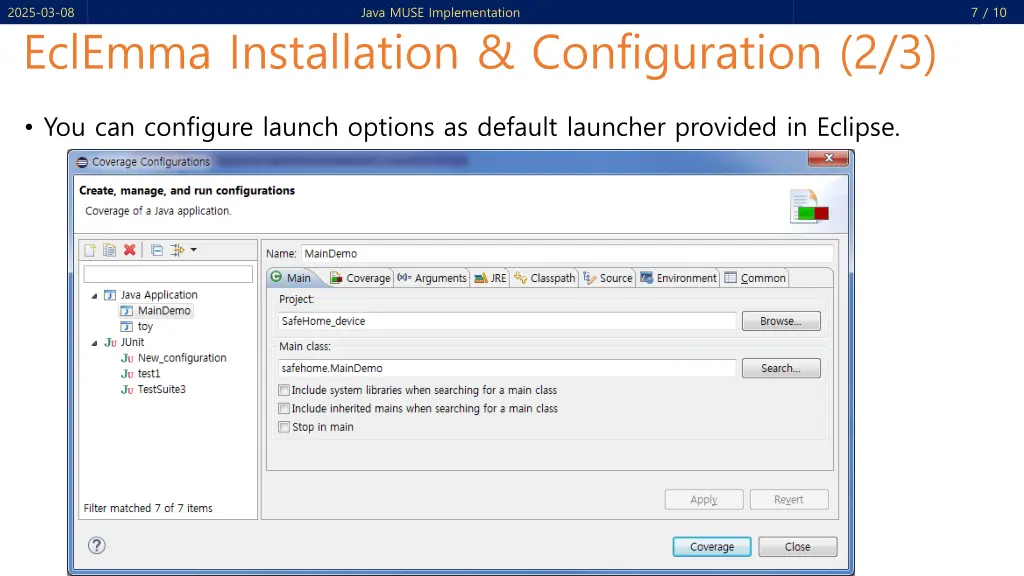Open the Arguments tab

pyautogui.click(x=432, y=278)
